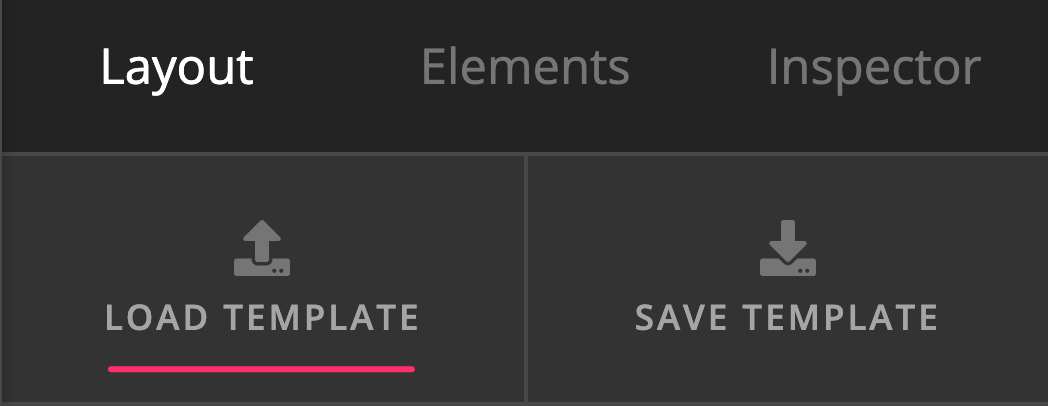
Task: Select the Layout tab
Action: pos(177,68)
